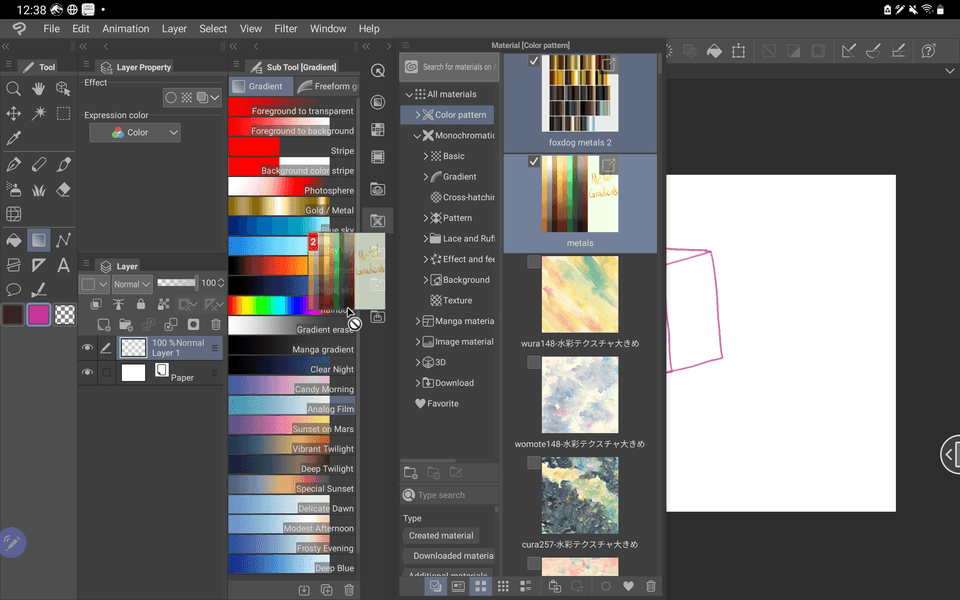The image size is (960, 600).
Task: Uncheck the foxdog metals 2 material checkbox
Action: tap(534, 62)
